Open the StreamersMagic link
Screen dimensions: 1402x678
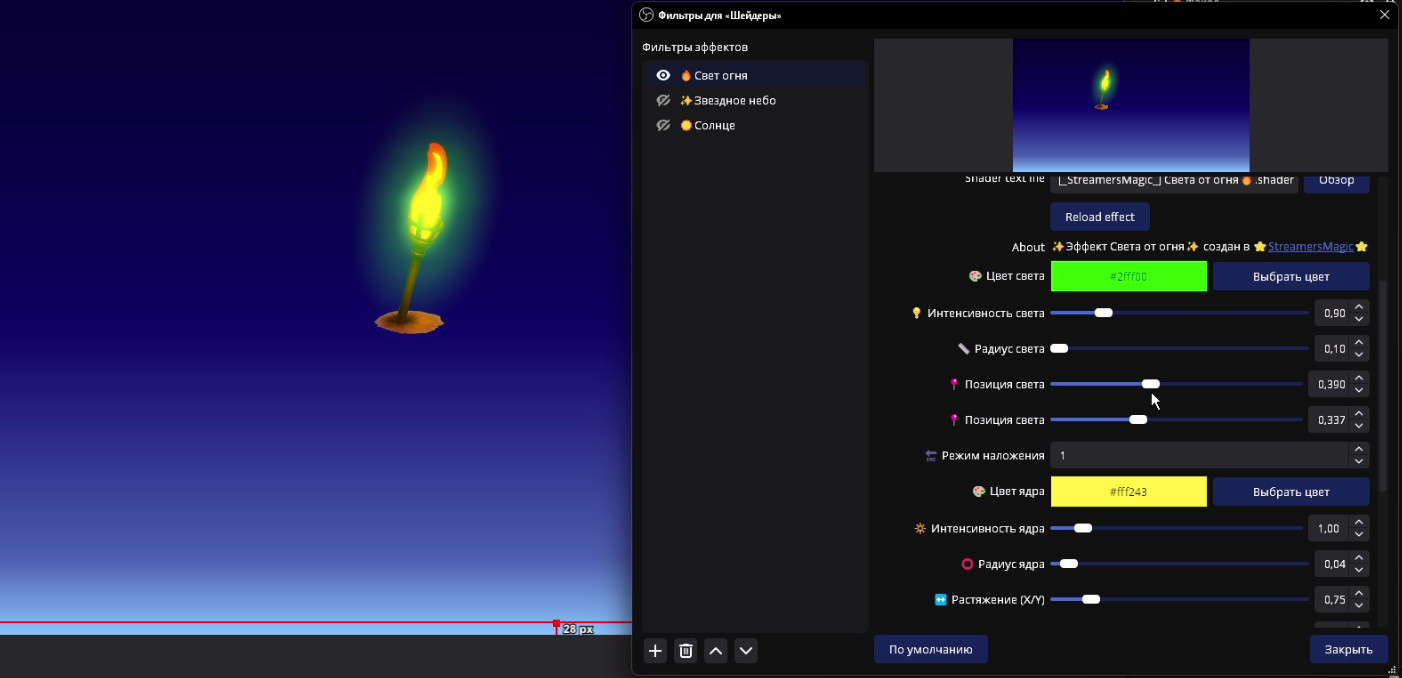(x=1310, y=247)
